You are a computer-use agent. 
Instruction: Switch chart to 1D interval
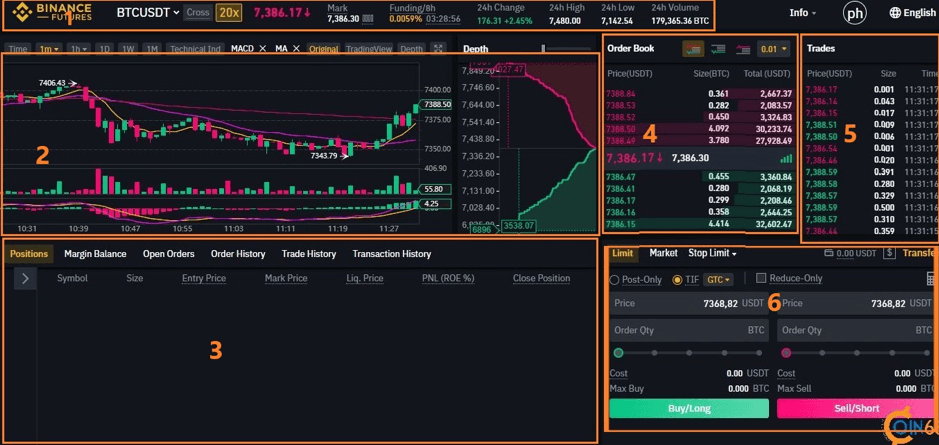pyautogui.click(x=104, y=49)
